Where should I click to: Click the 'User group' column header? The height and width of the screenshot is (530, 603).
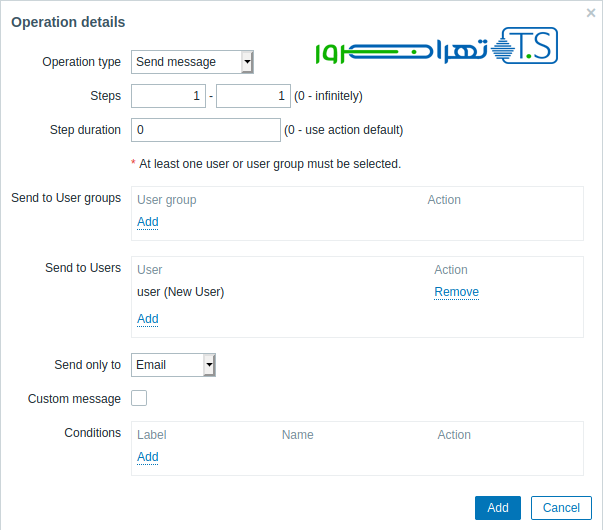(x=167, y=200)
